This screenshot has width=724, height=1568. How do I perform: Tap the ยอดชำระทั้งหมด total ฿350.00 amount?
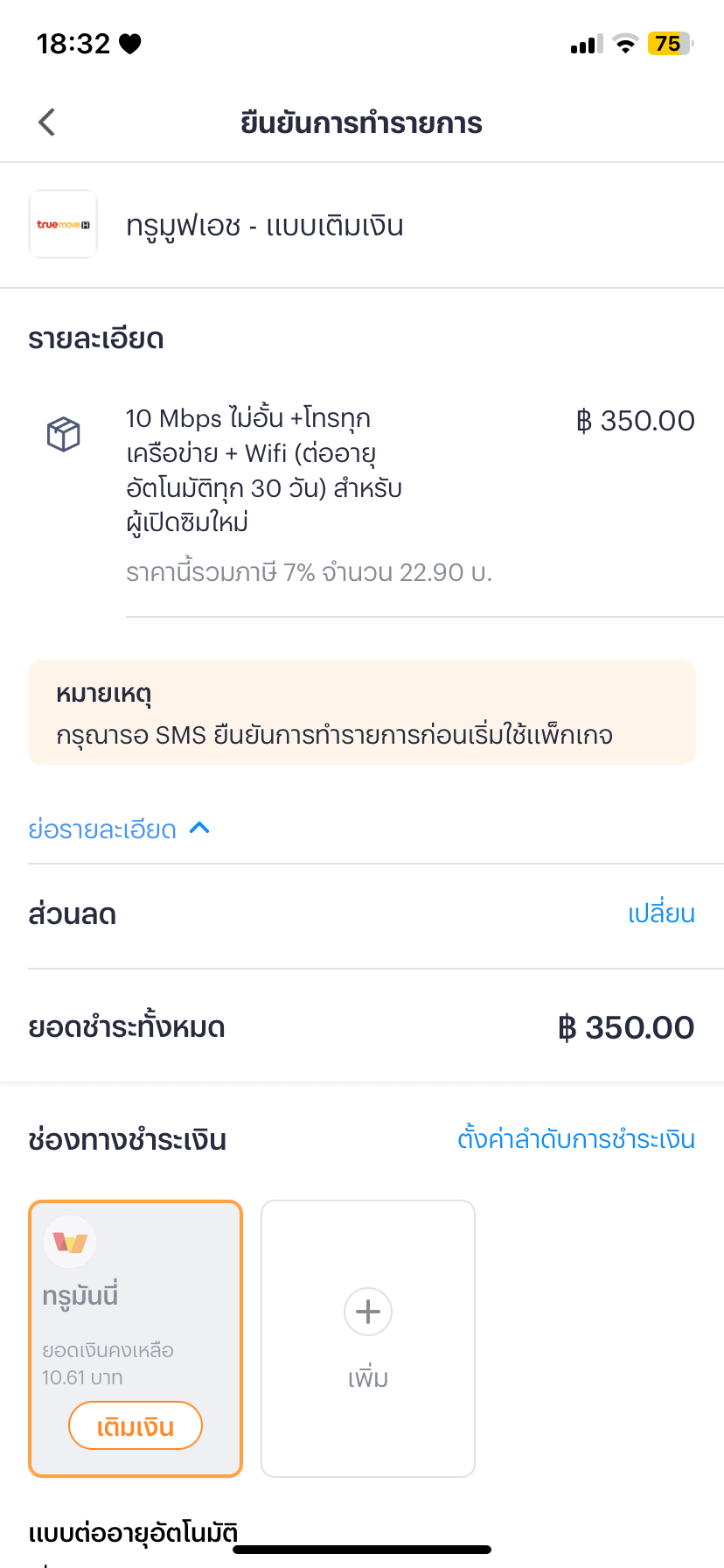626,1027
